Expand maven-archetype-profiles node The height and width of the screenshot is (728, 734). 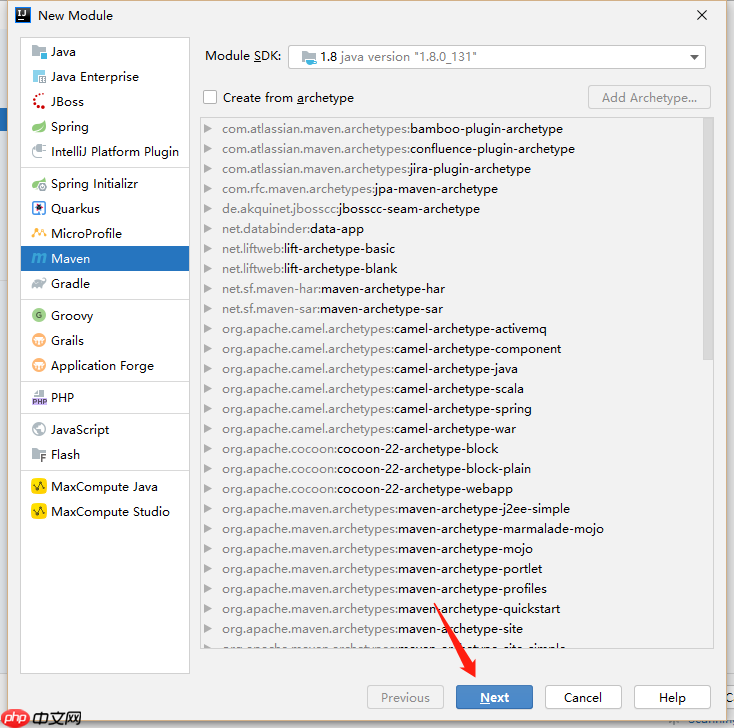coord(208,588)
